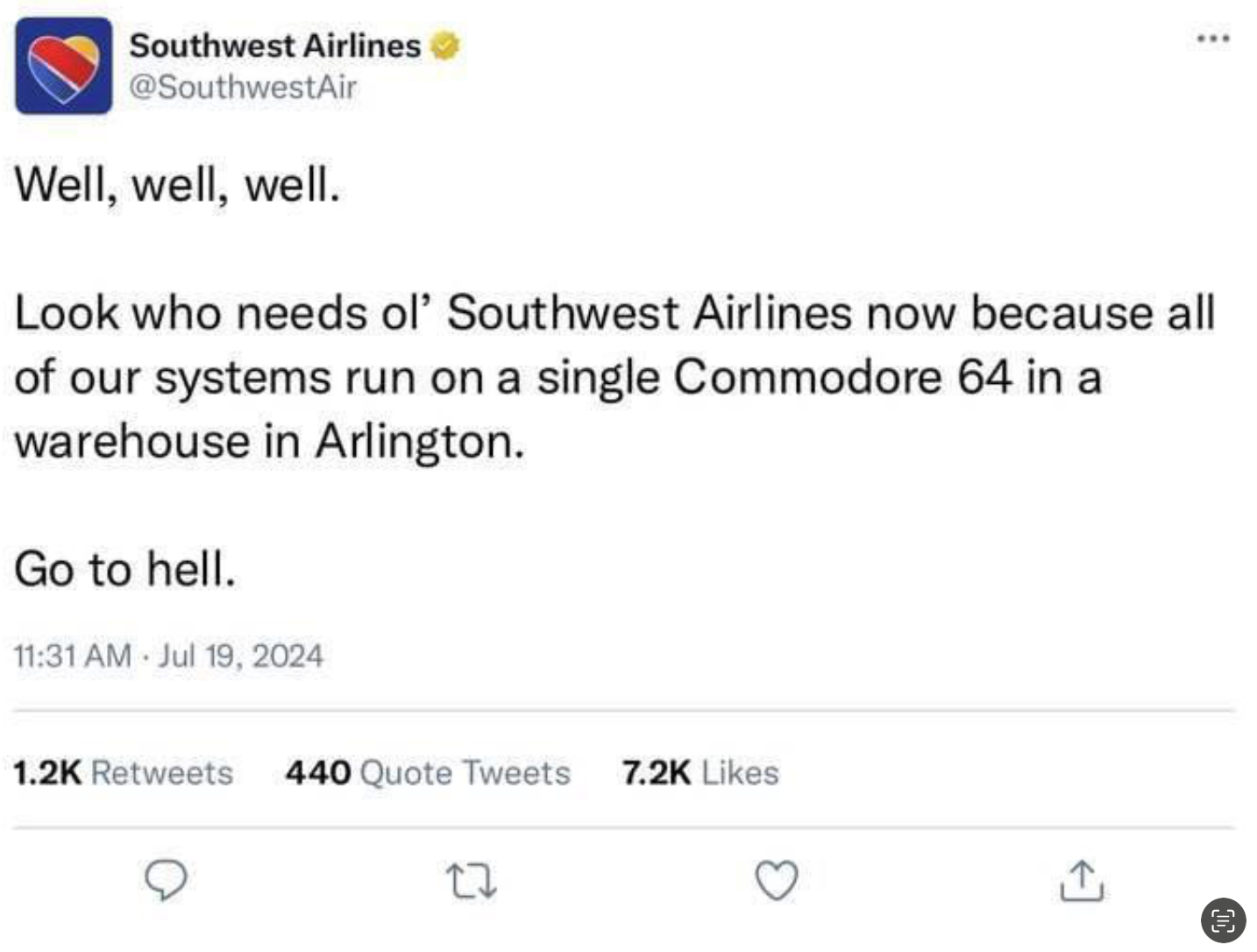
Task: Like the tweet with the heart icon
Action: coord(777,881)
